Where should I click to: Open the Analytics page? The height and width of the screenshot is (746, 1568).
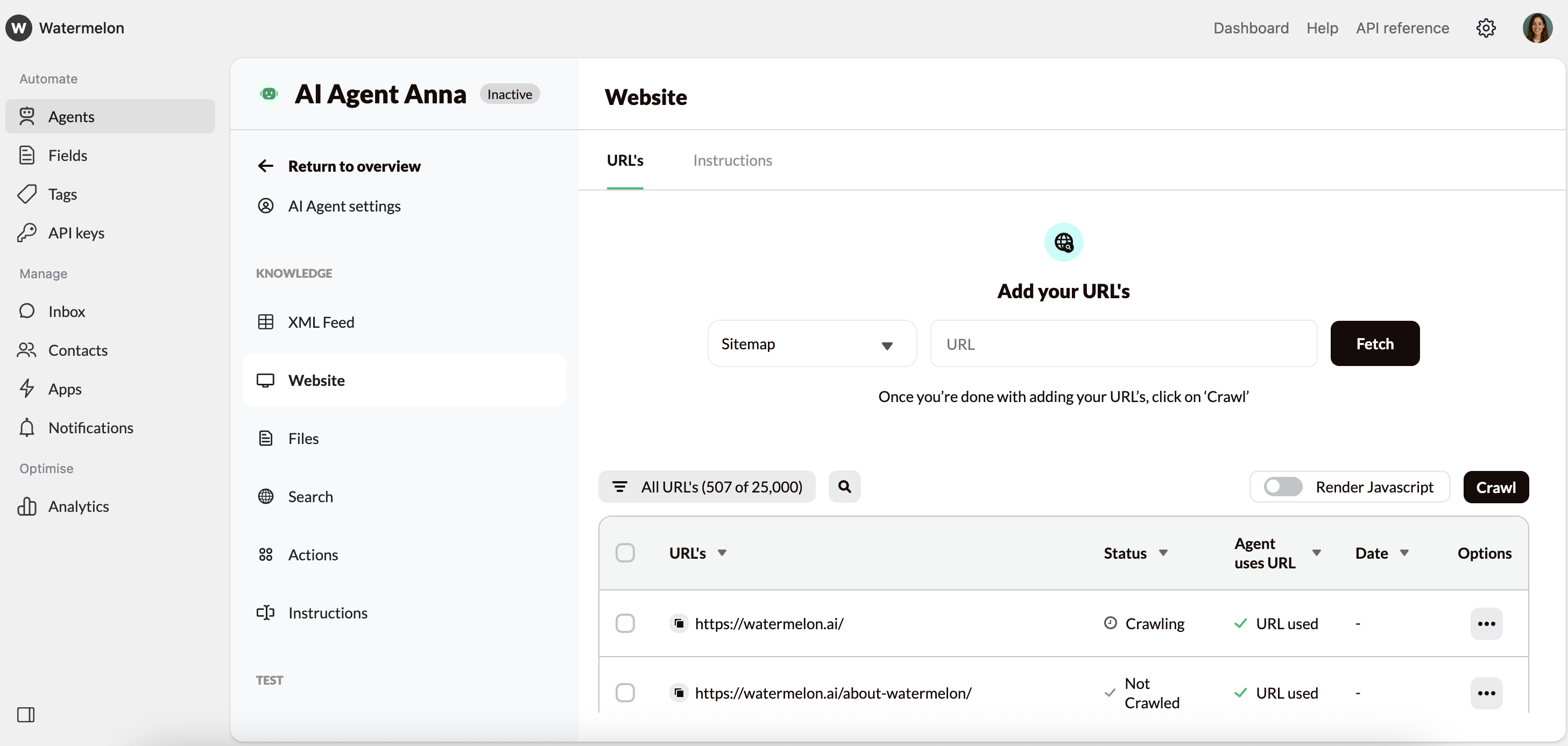click(79, 506)
